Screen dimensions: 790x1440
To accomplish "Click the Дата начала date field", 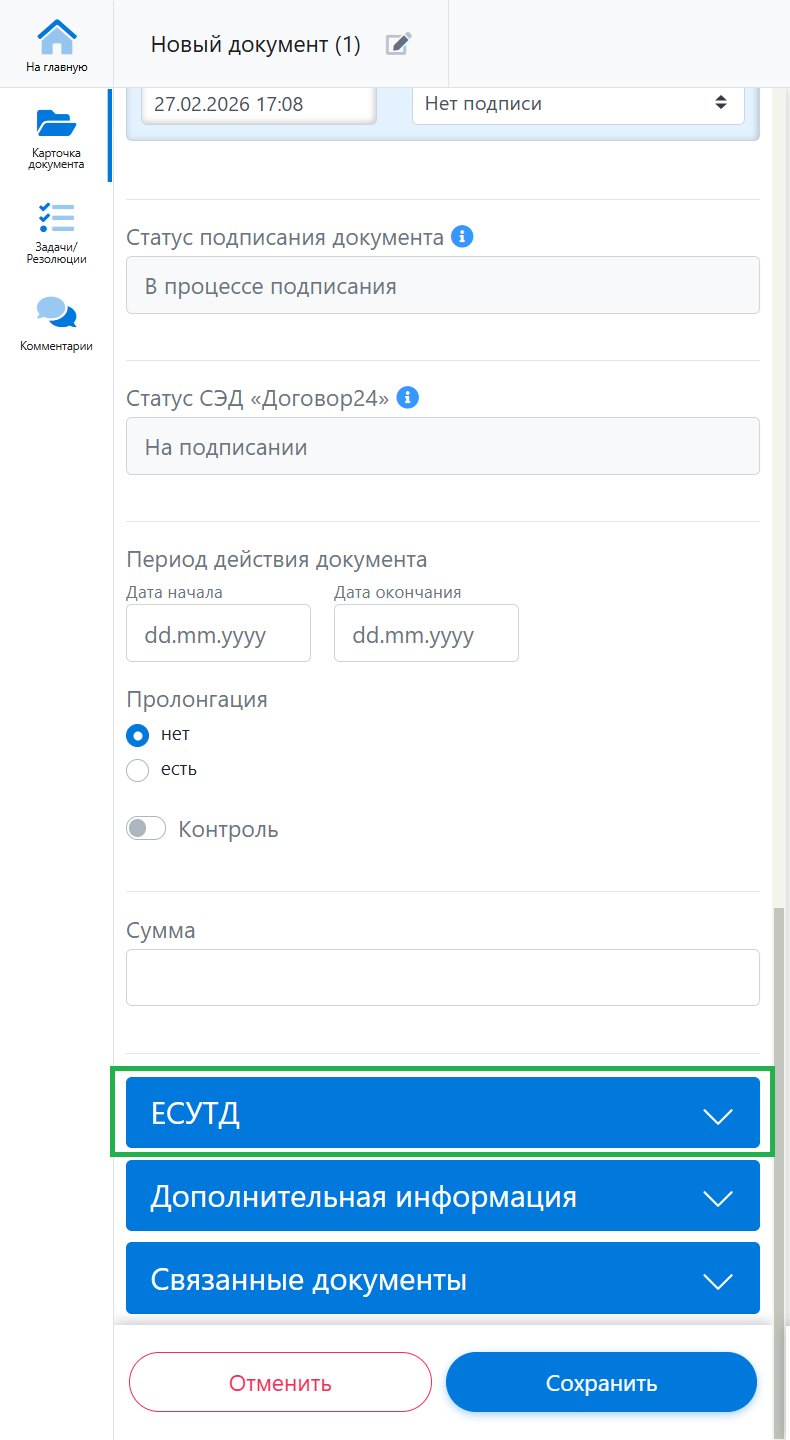I will pyautogui.click(x=218, y=634).
